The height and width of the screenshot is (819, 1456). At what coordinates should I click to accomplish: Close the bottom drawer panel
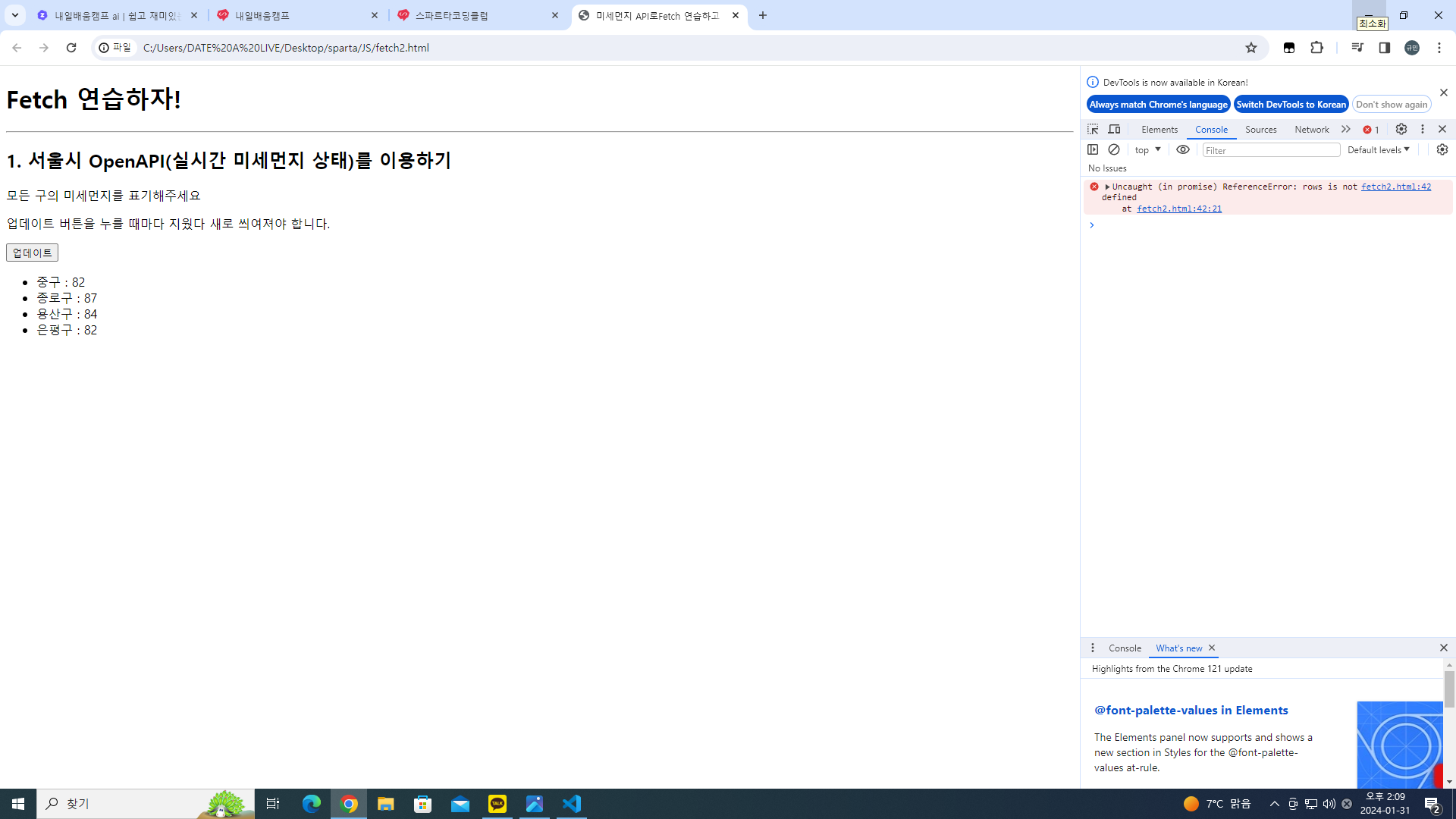click(x=1444, y=648)
